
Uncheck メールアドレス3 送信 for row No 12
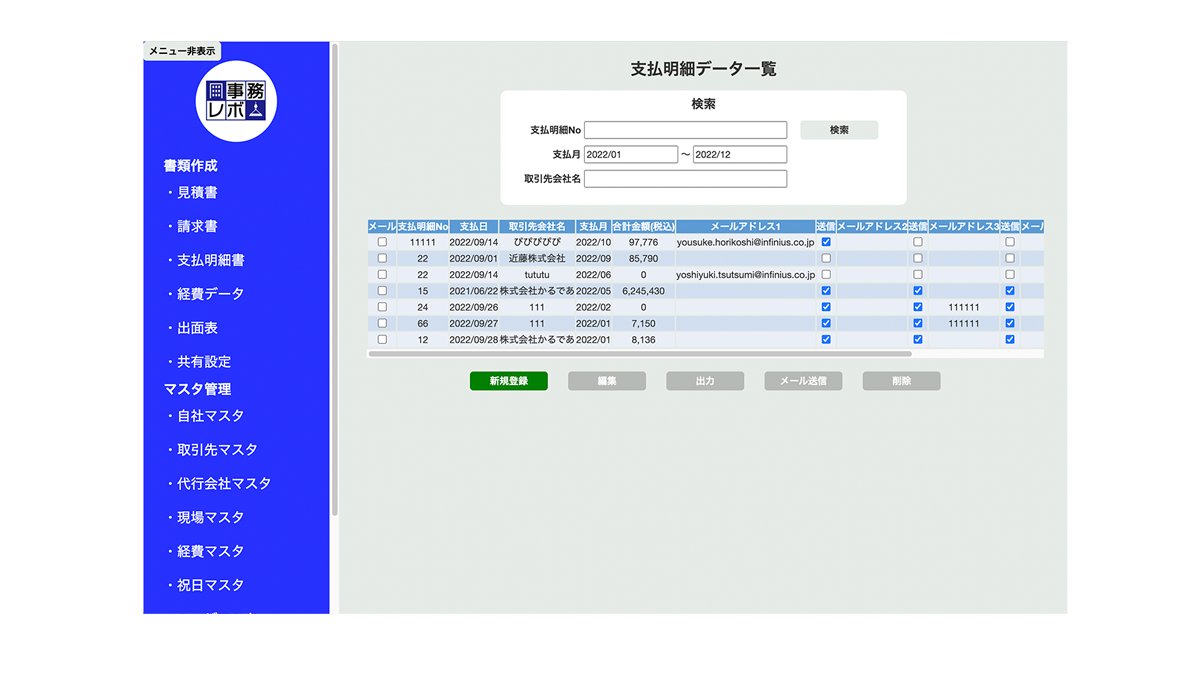coord(1010,340)
